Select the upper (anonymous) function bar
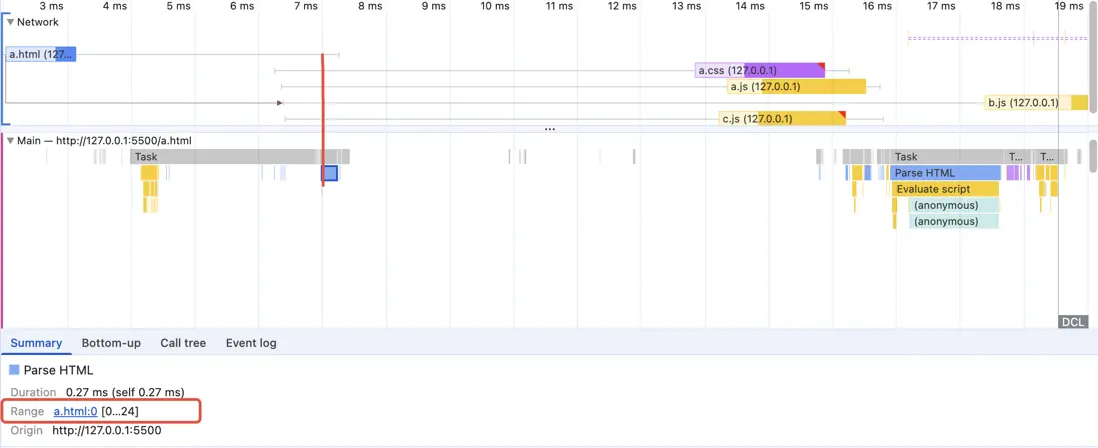 [x=954, y=205]
